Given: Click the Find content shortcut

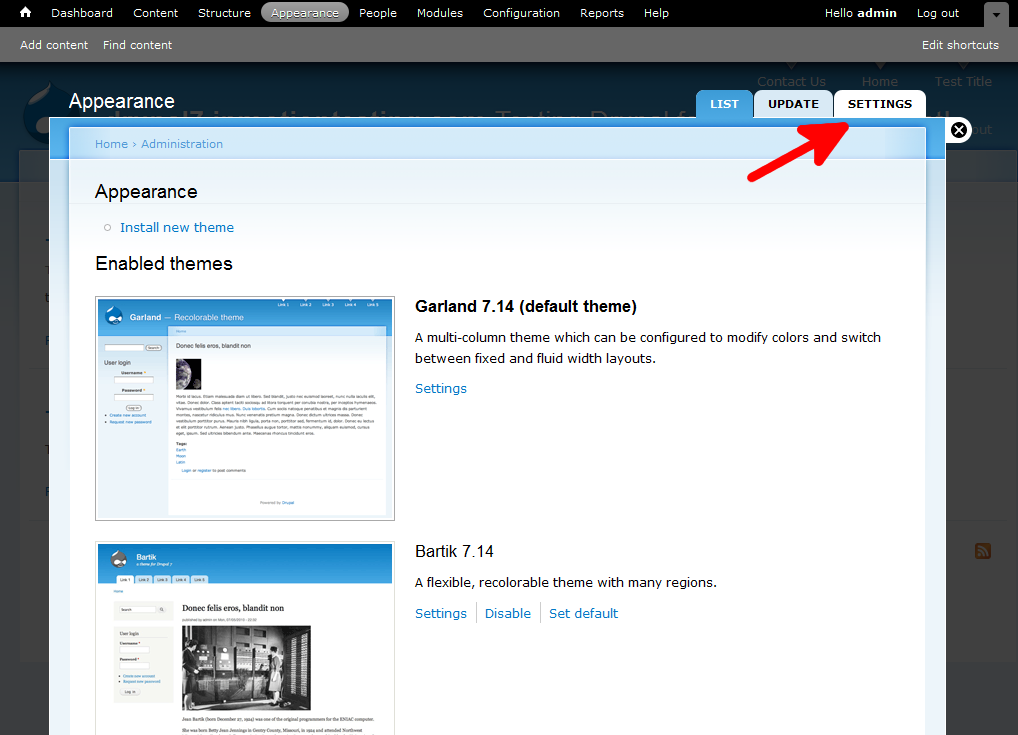Looking at the screenshot, I should 137,45.
